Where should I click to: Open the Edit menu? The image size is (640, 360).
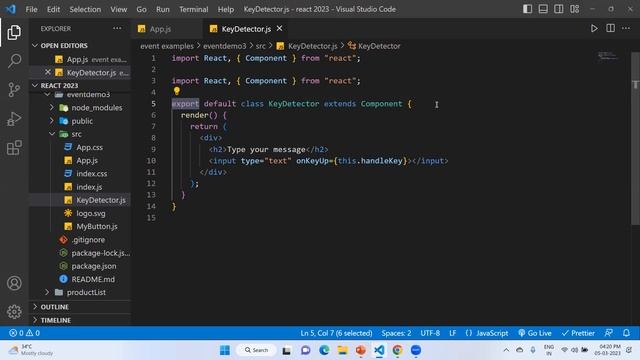(x=53, y=9)
